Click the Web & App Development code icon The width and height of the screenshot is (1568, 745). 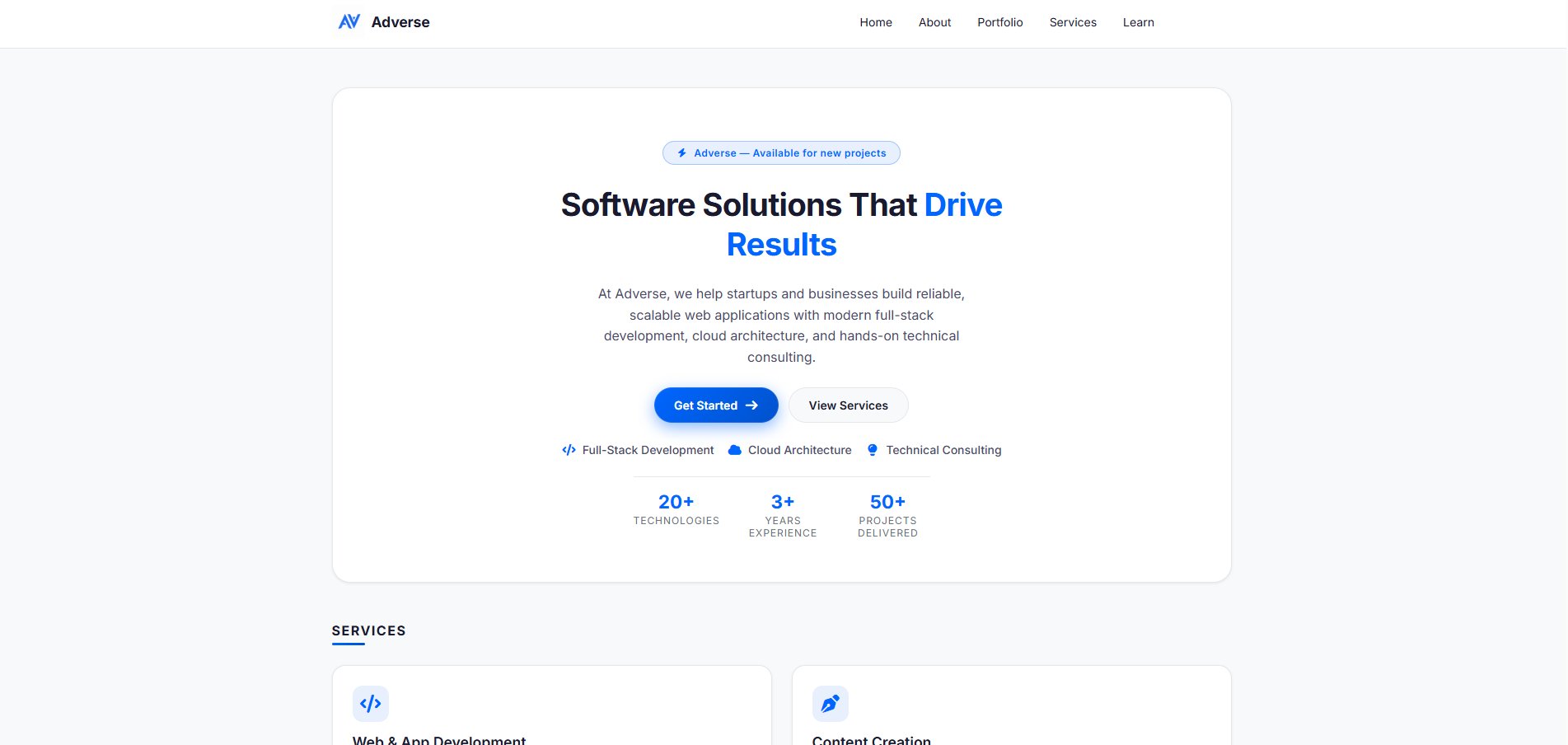pyautogui.click(x=371, y=704)
